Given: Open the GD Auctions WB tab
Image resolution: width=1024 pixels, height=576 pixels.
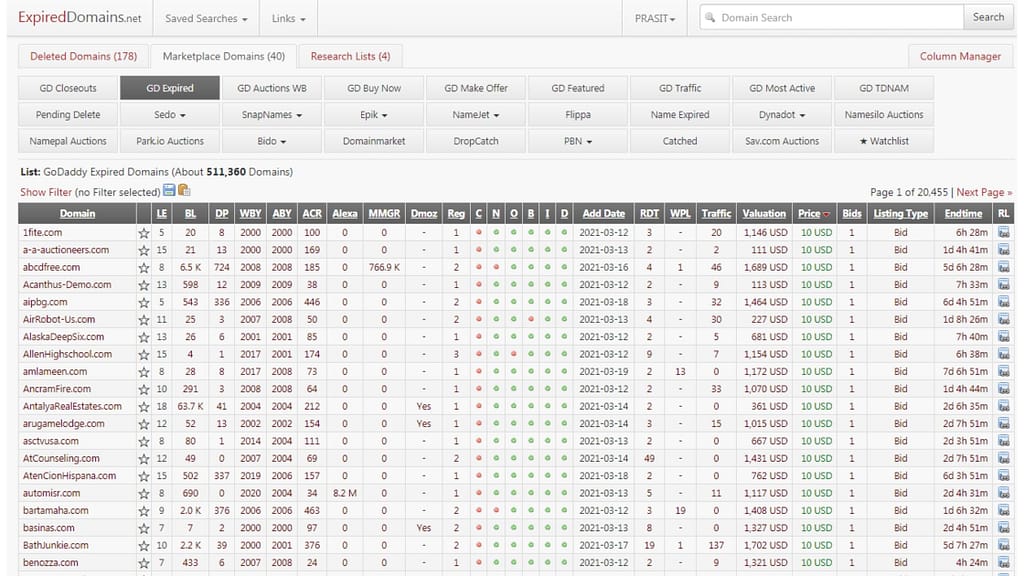Looking at the screenshot, I should [272, 87].
